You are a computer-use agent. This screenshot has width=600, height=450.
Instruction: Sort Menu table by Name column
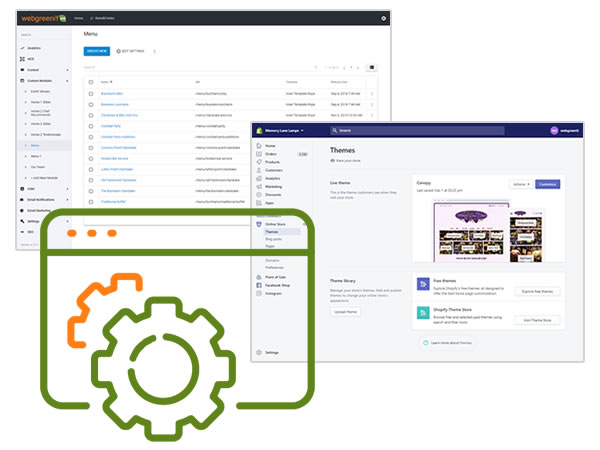coord(106,82)
